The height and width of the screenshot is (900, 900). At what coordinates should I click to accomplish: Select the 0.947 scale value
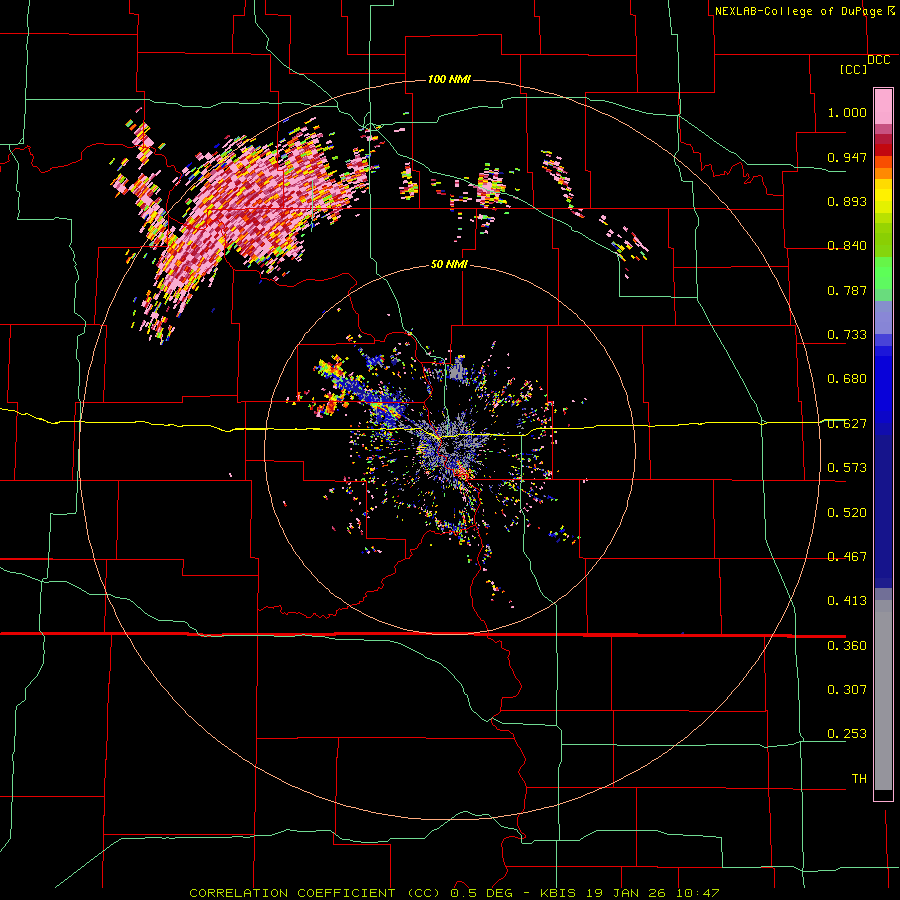(847, 157)
